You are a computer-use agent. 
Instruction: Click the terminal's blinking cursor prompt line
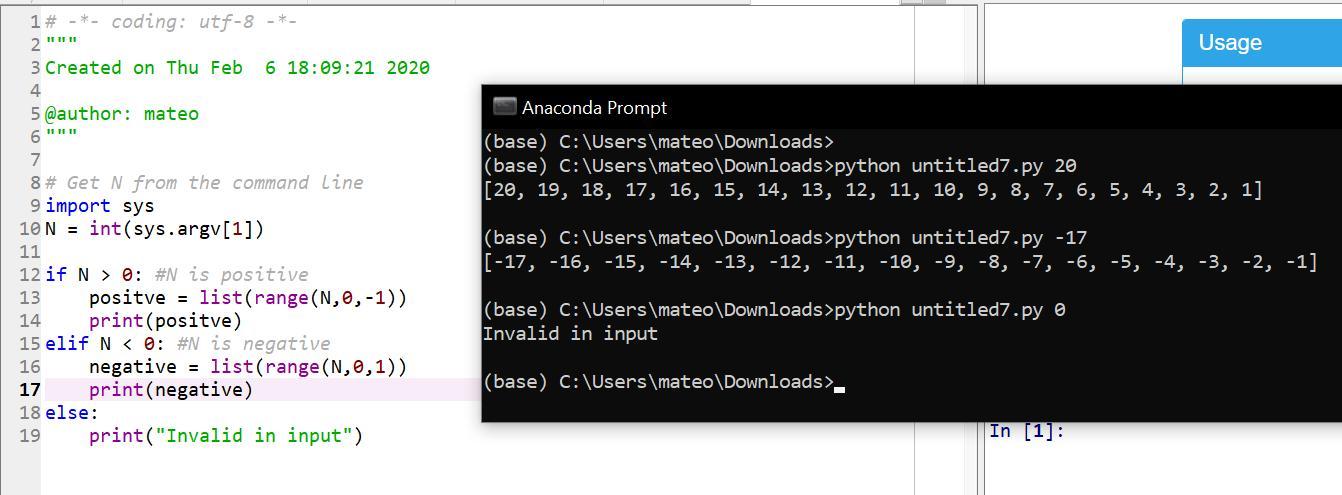pos(658,382)
